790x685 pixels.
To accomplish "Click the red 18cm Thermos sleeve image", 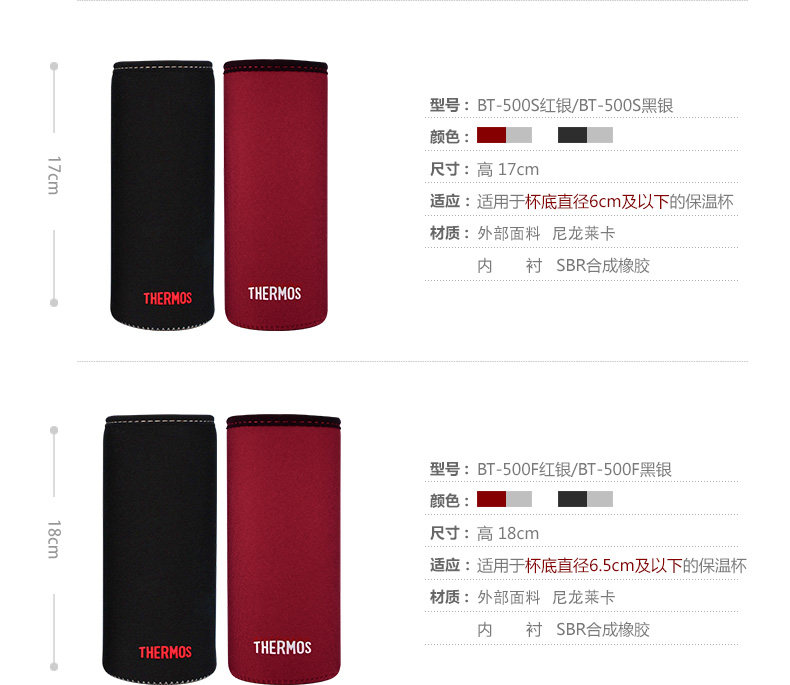I will pyautogui.click(x=284, y=550).
